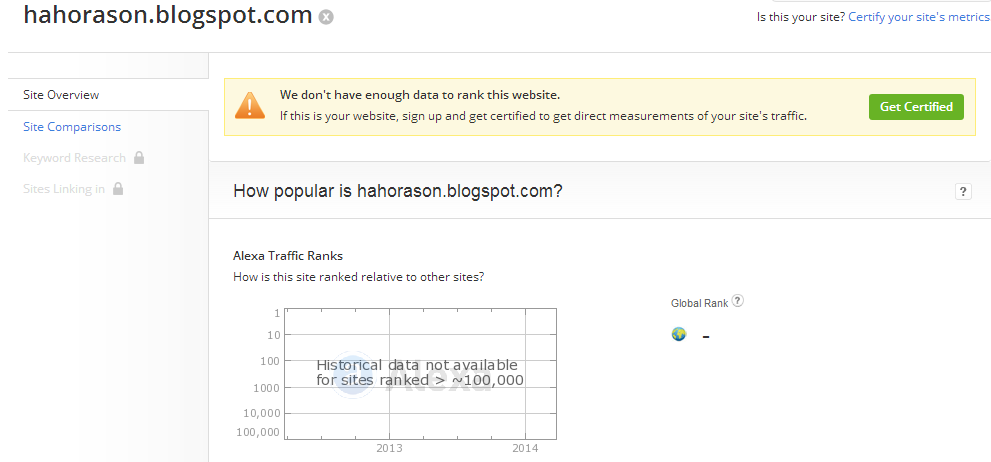This screenshot has width=991, height=462.
Task: Click the orange warning triangle icon
Action: point(250,105)
